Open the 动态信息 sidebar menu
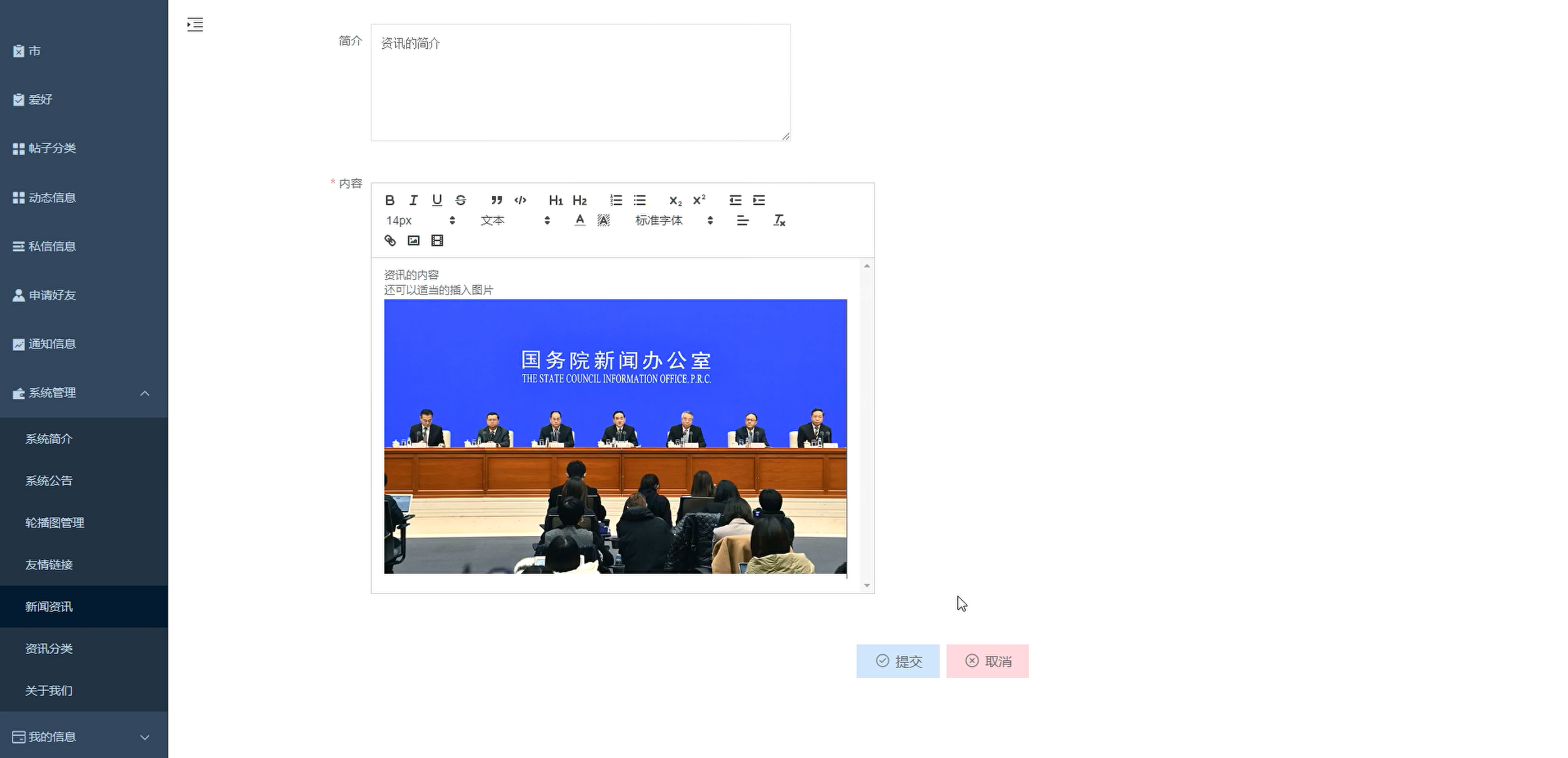 [x=84, y=197]
